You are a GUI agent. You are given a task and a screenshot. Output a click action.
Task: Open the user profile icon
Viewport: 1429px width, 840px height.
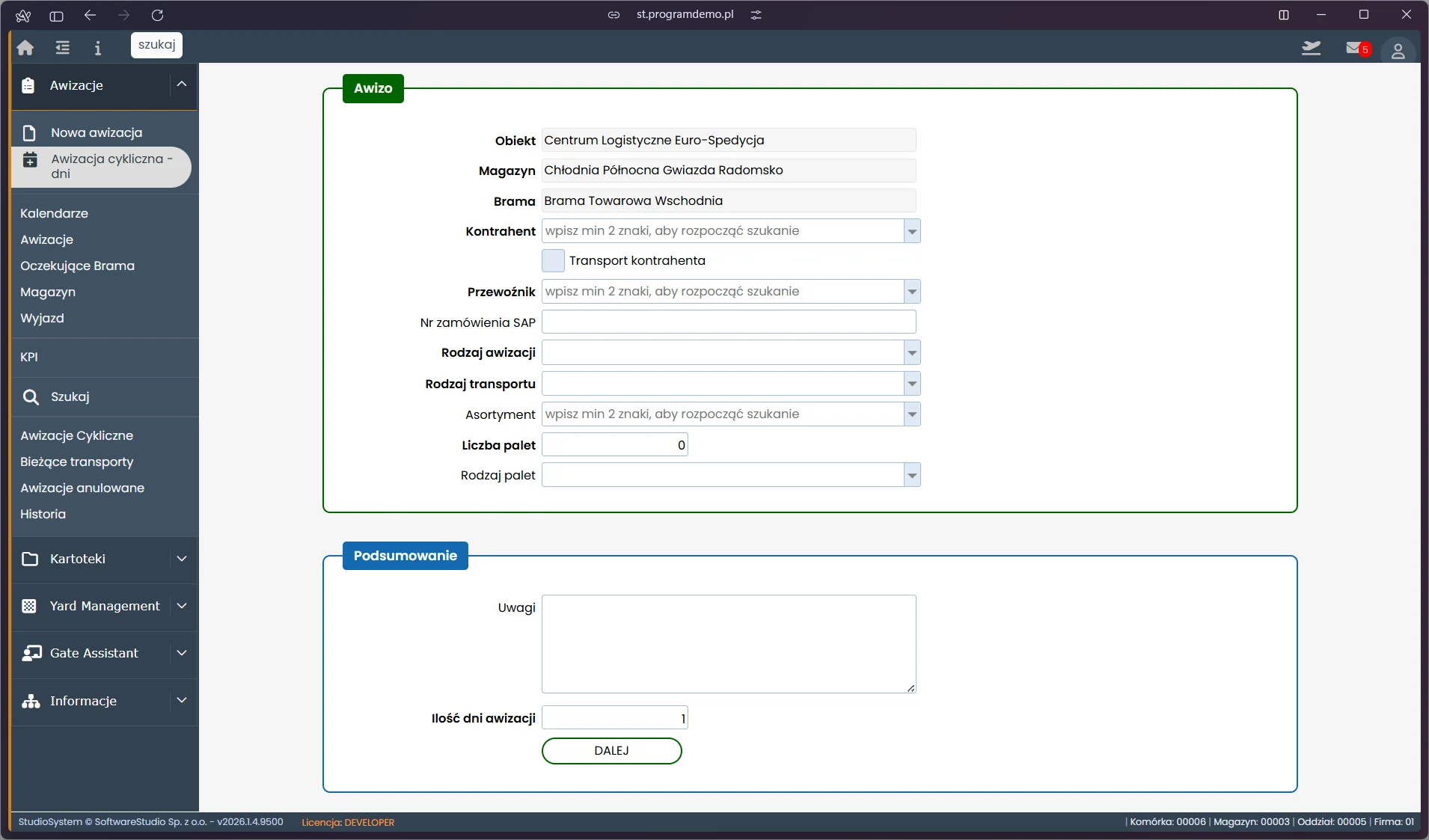[x=1398, y=51]
